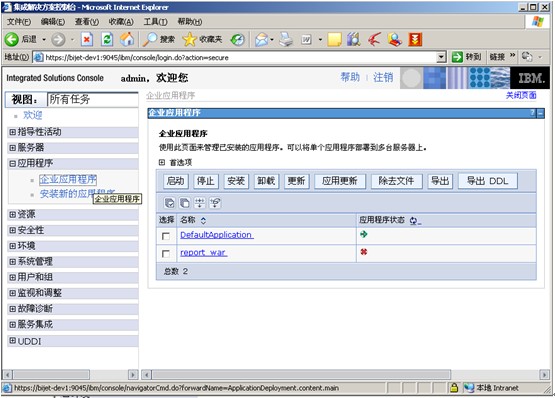555x398 pixels.
Task: Click the 启动 button
Action: point(176,181)
